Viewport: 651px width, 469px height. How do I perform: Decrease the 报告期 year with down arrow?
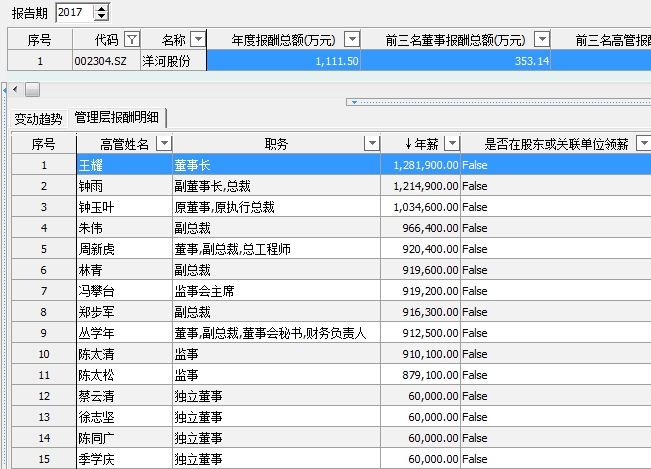pos(101,16)
